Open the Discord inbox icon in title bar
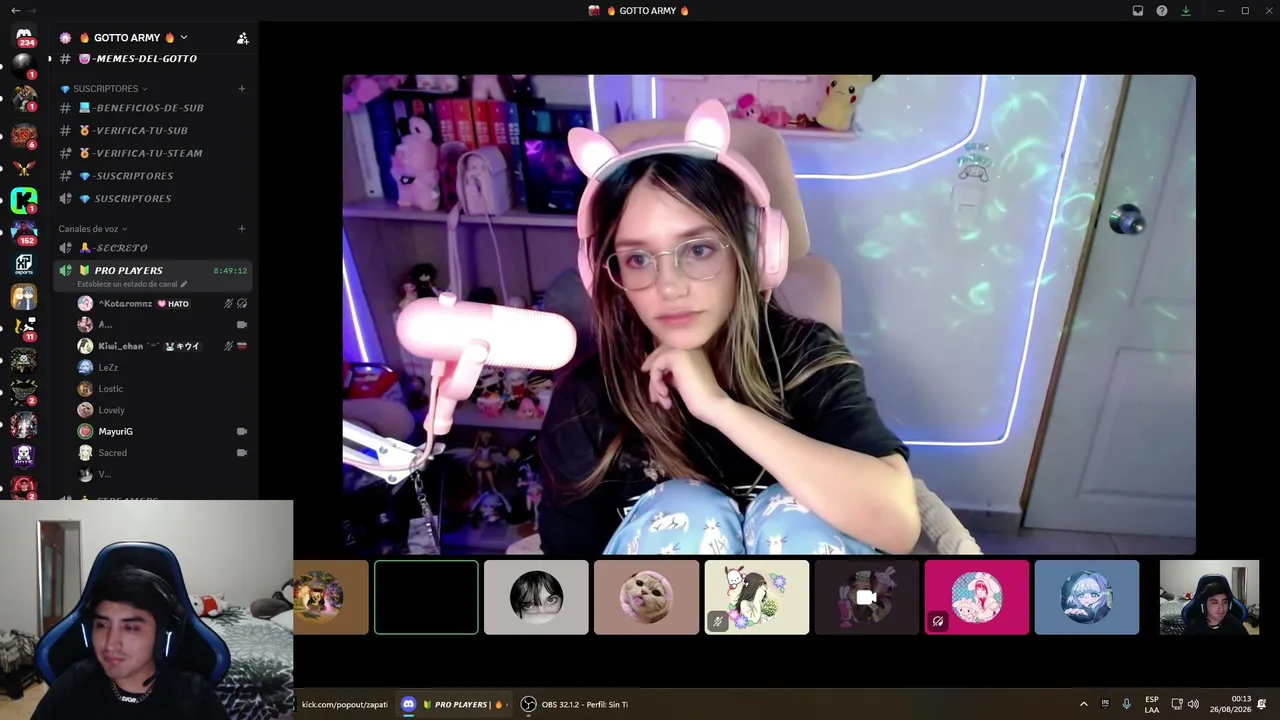1280x720 pixels. 1138,11
